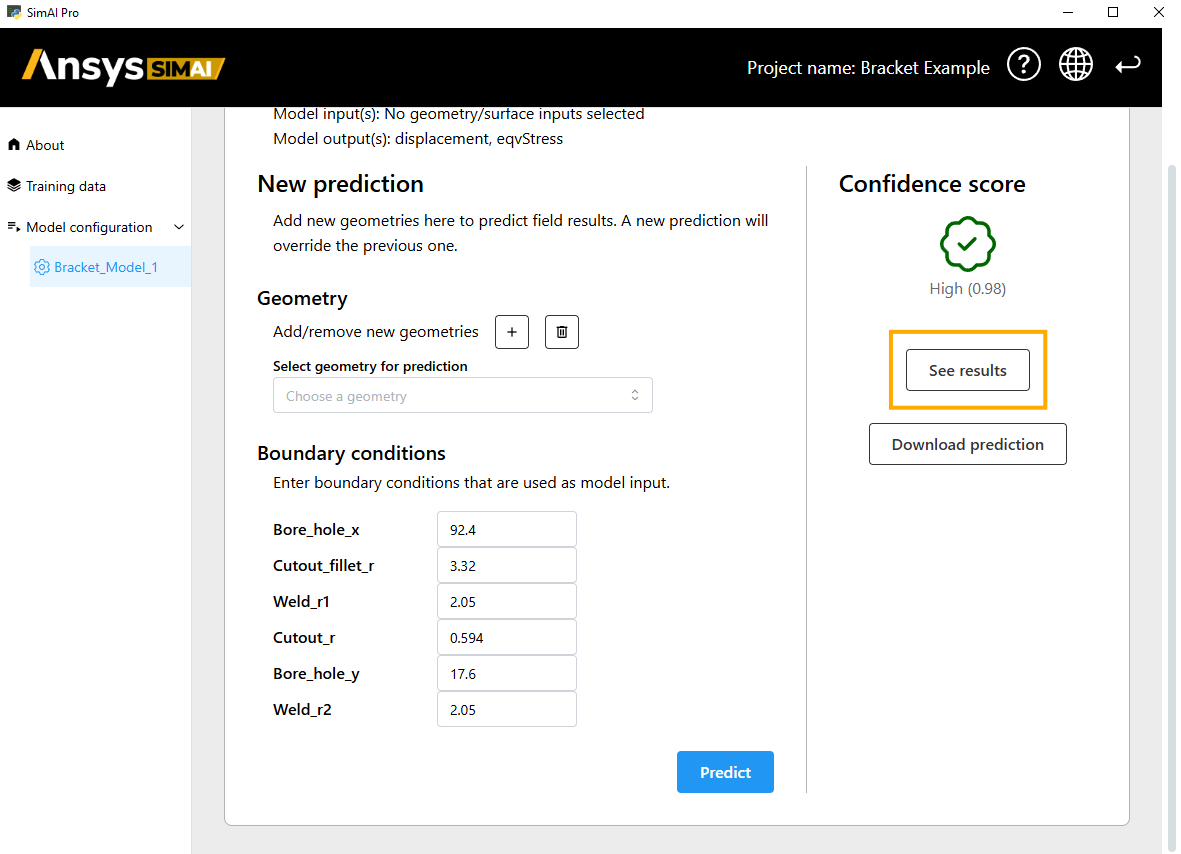Remove geometry using the trash icon
The height and width of the screenshot is (854, 1181).
[x=562, y=332]
